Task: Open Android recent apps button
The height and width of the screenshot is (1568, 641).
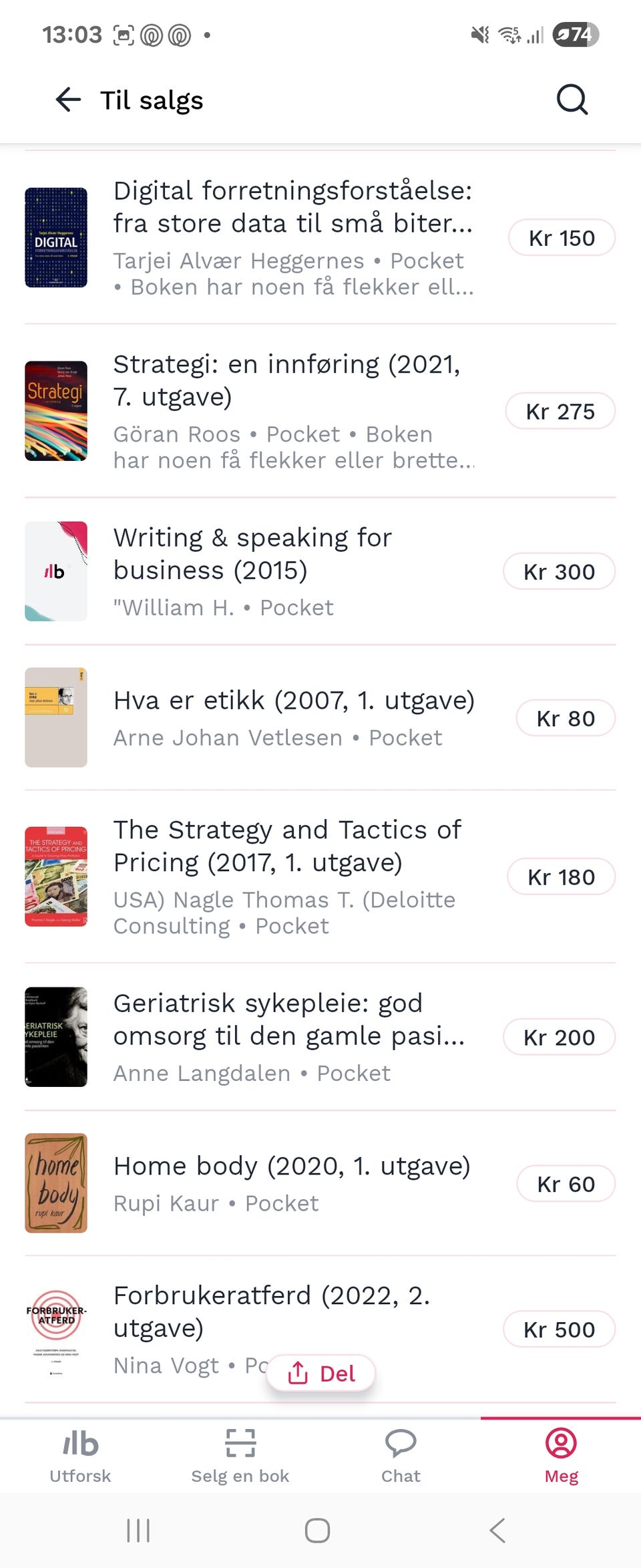Action: (138, 1530)
